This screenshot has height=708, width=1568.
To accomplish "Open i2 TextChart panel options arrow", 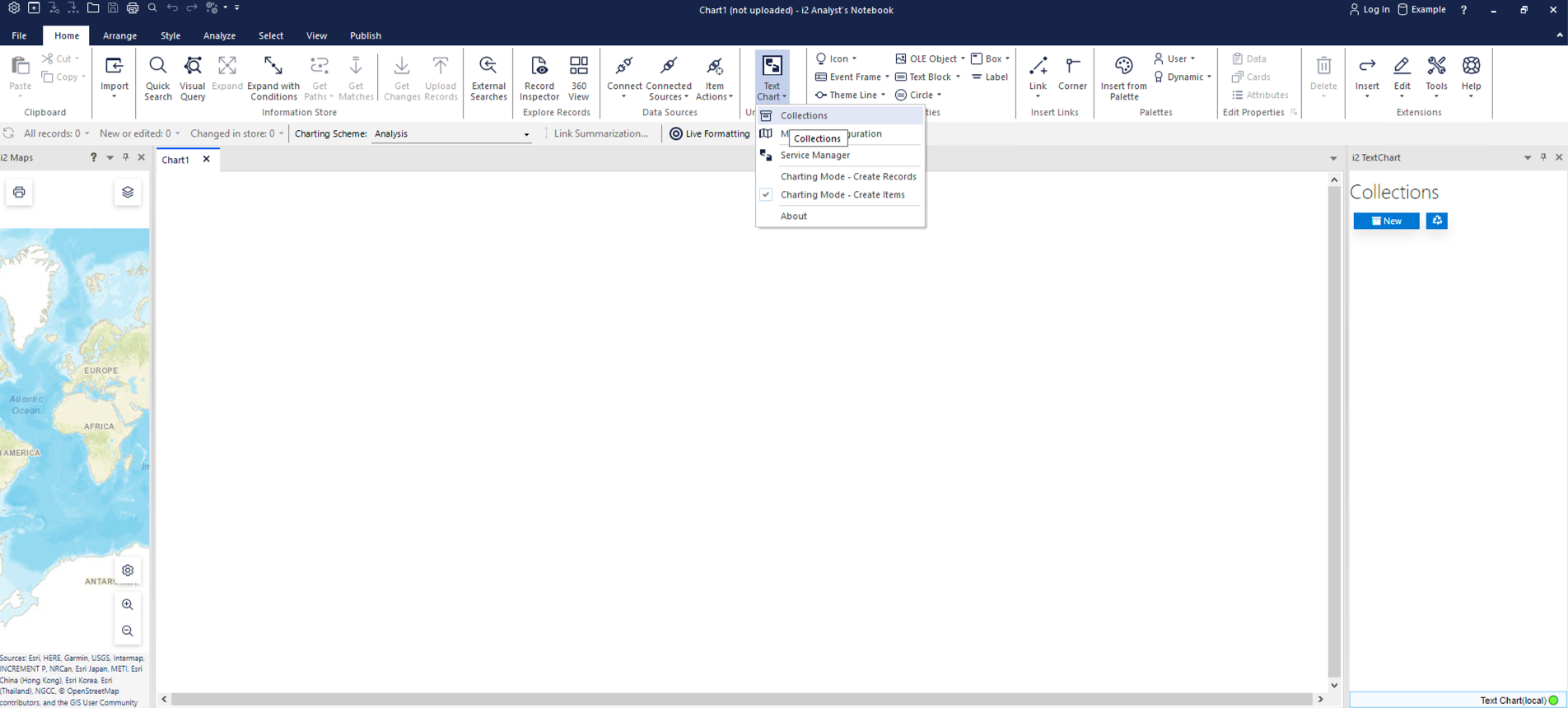I will coord(1528,157).
